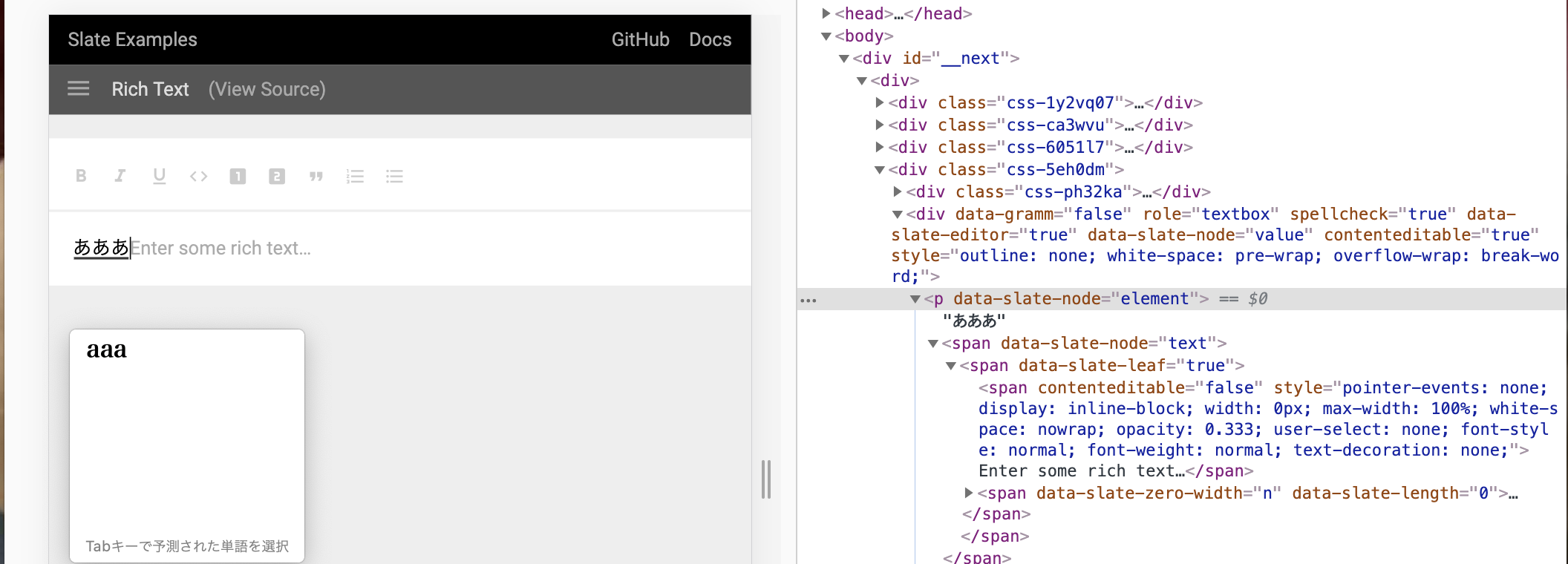Expand the head element in DevTools
Viewport: 1568px width, 564px height.
(x=826, y=13)
